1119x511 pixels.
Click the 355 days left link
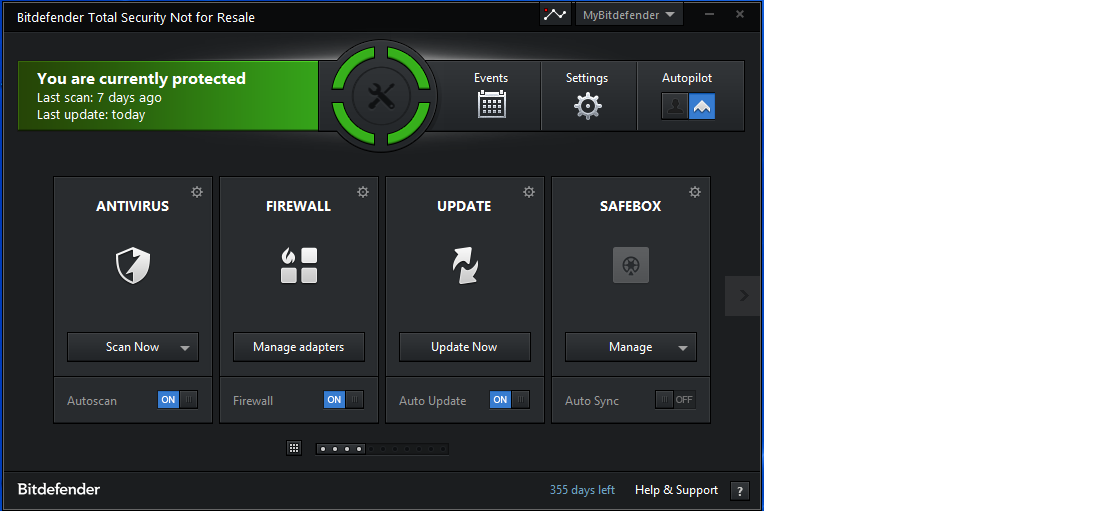(x=582, y=490)
